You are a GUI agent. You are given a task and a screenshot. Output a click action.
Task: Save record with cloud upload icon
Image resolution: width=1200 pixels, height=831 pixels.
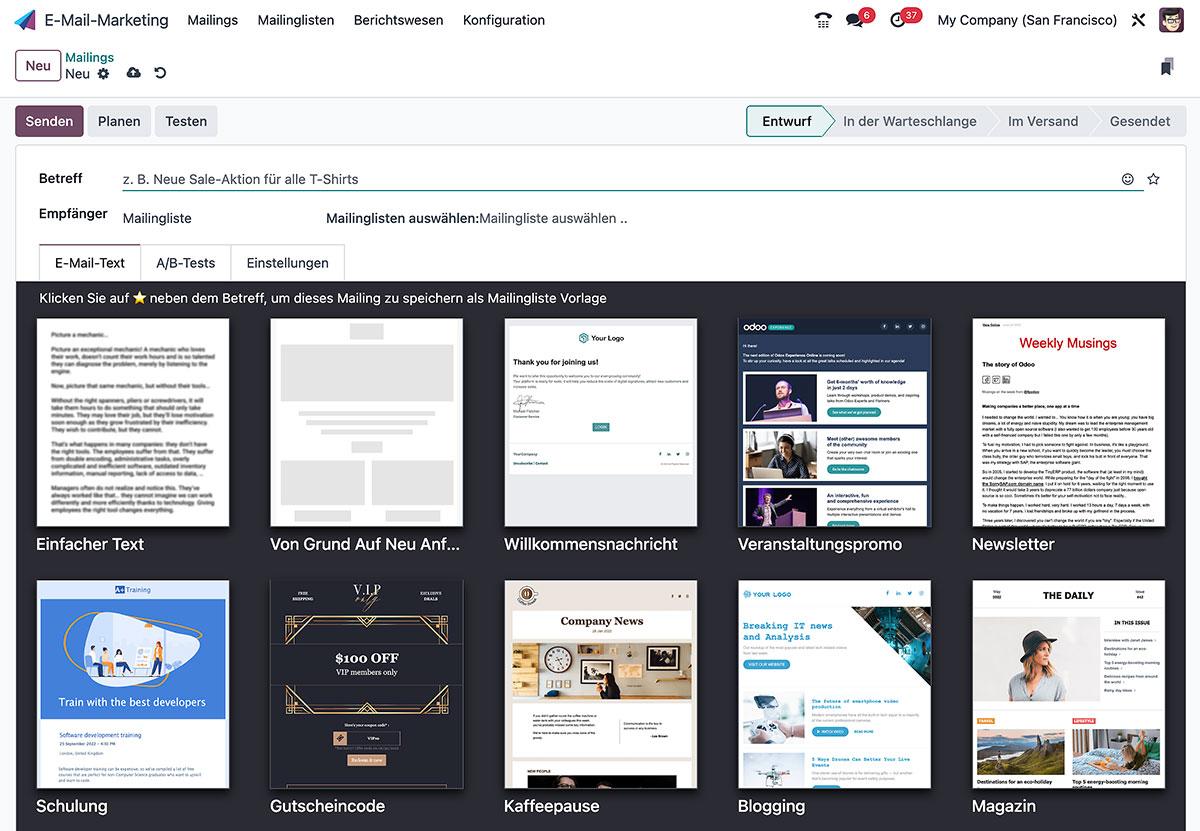click(134, 73)
